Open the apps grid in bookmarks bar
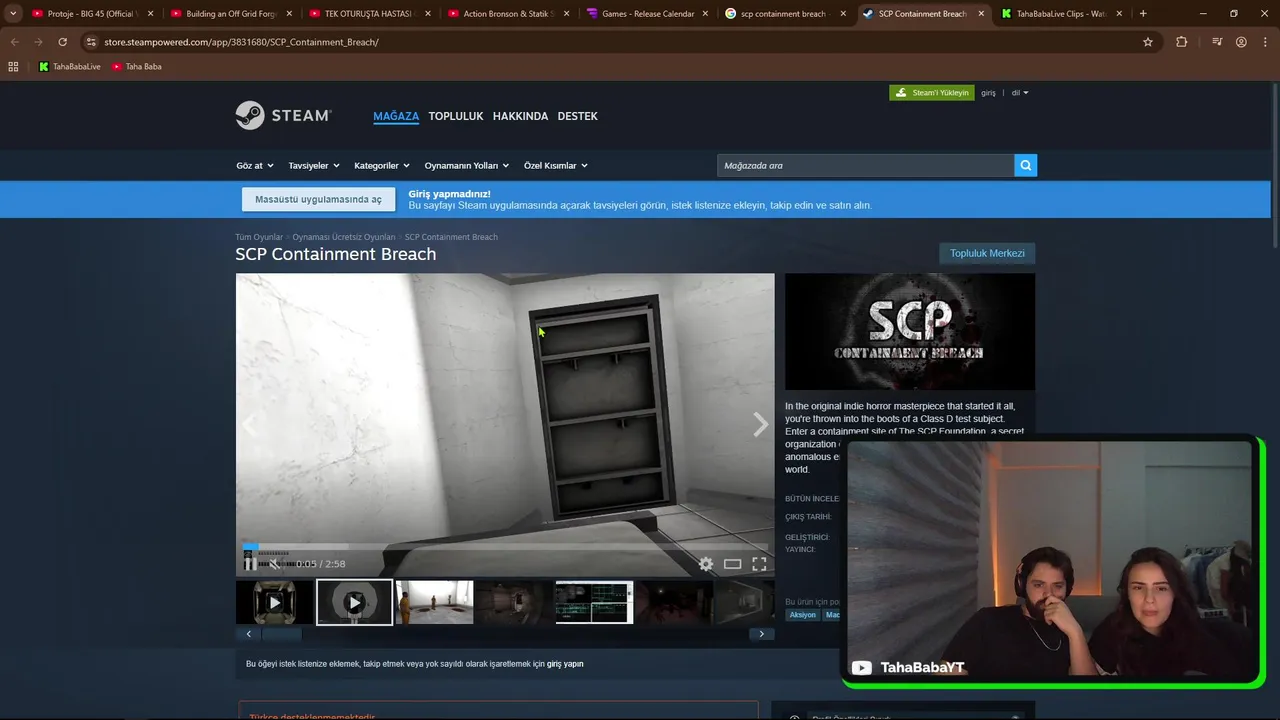 pos(13,66)
